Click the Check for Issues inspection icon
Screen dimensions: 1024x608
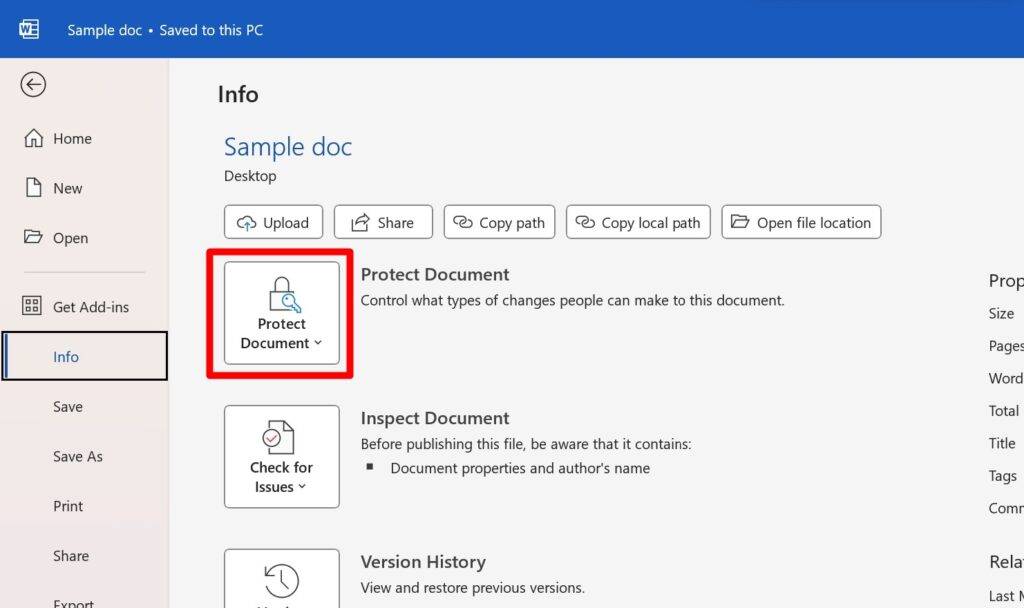click(x=281, y=437)
